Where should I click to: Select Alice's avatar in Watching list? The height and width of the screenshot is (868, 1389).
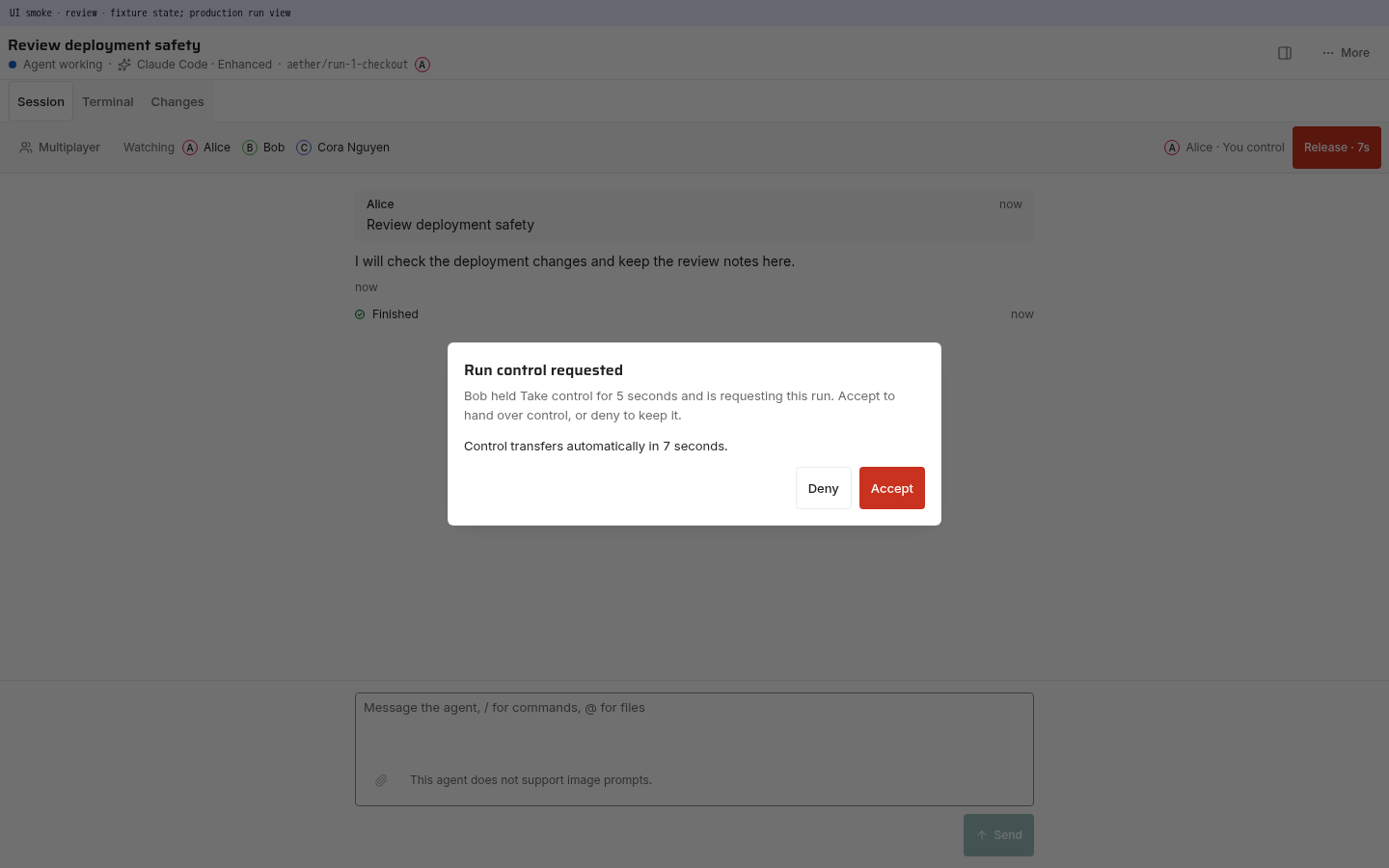click(x=190, y=148)
